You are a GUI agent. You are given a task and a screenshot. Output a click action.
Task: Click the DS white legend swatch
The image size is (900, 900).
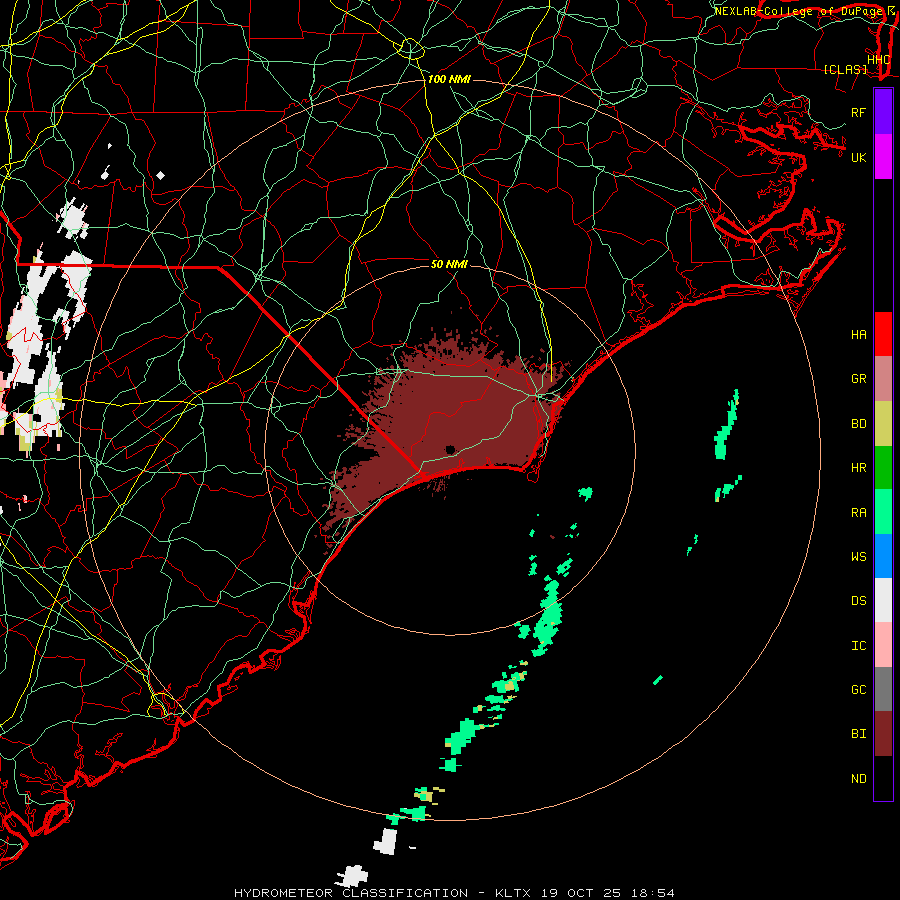[883, 600]
